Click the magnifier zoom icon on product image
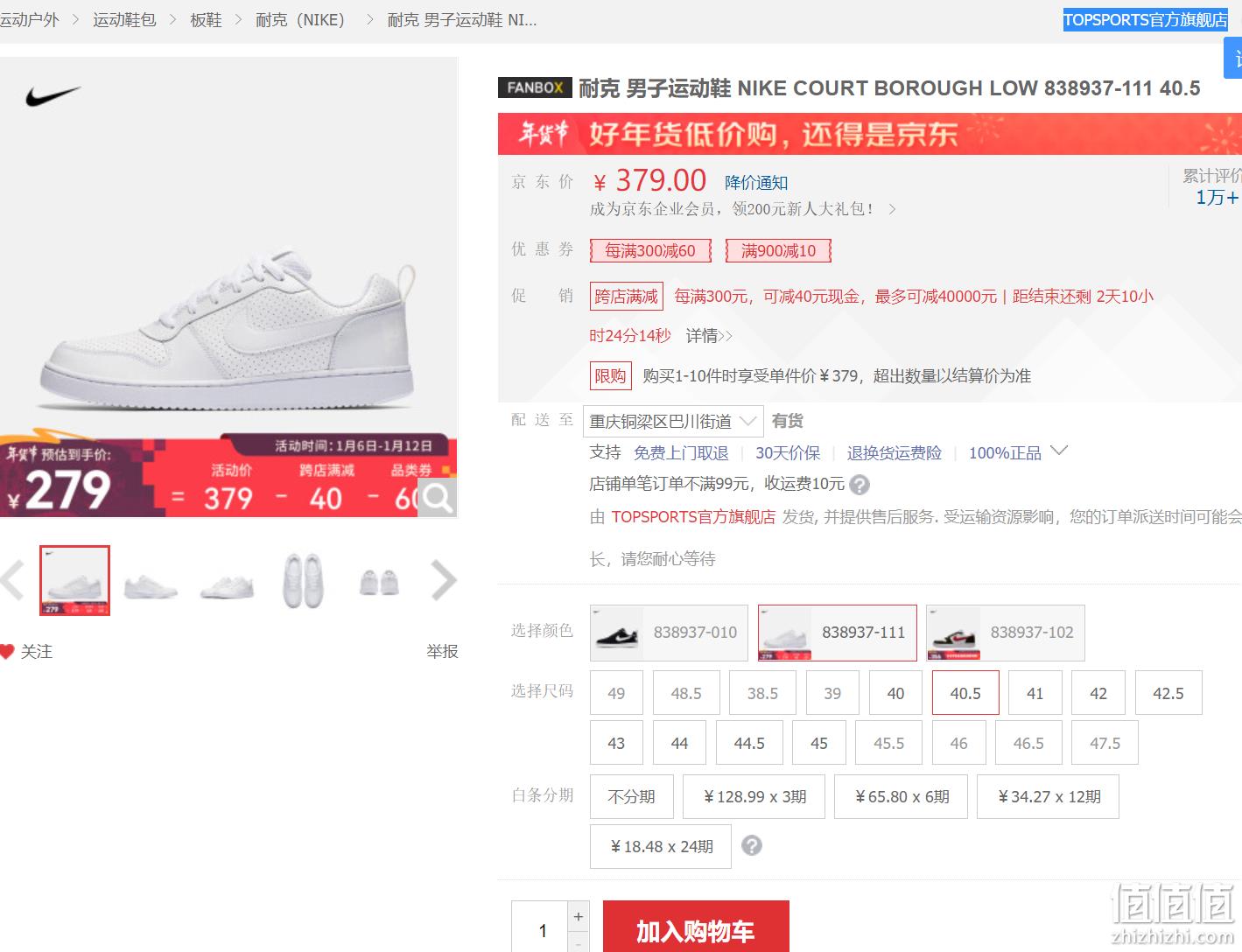Image resolution: width=1242 pixels, height=952 pixels. click(437, 498)
